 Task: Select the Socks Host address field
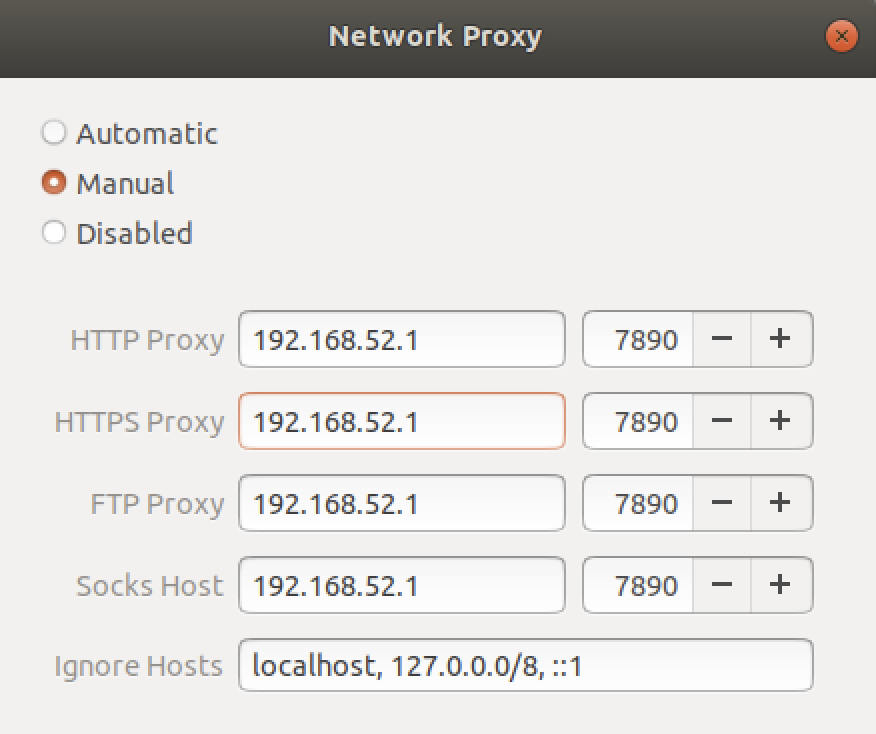click(401, 585)
